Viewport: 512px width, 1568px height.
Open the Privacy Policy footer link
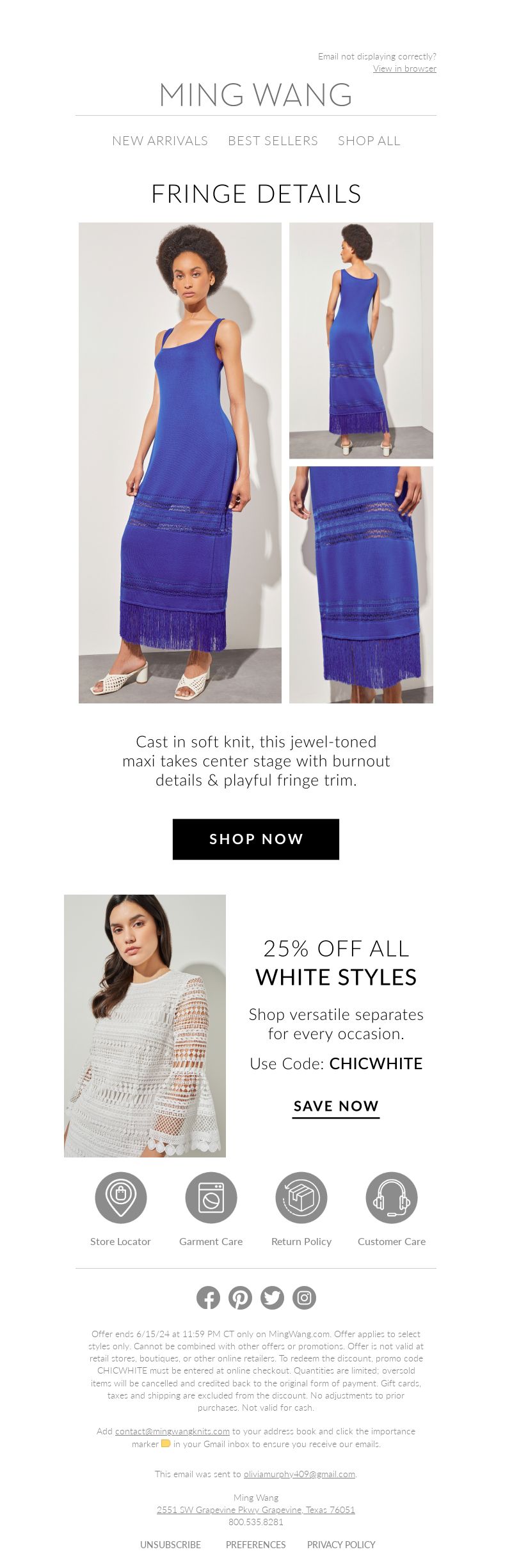click(x=341, y=1544)
